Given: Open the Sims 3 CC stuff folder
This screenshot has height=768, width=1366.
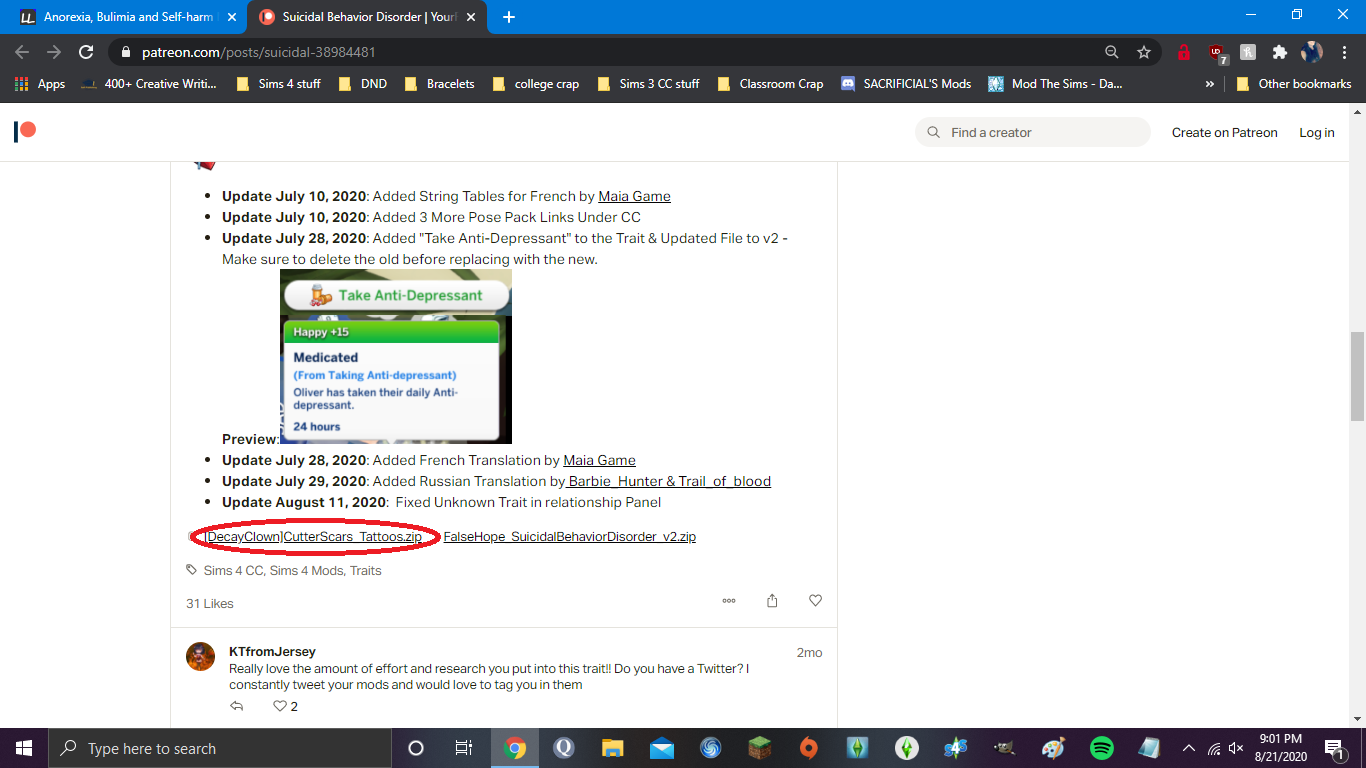Looking at the screenshot, I should [x=648, y=84].
